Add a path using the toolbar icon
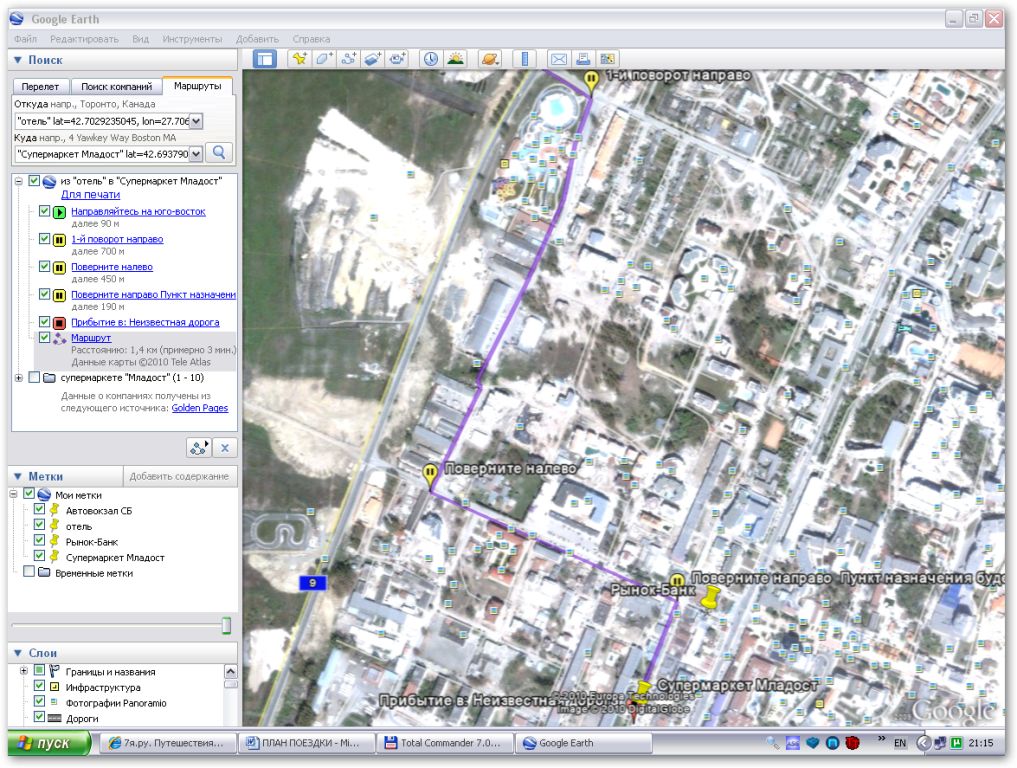 coord(348,59)
